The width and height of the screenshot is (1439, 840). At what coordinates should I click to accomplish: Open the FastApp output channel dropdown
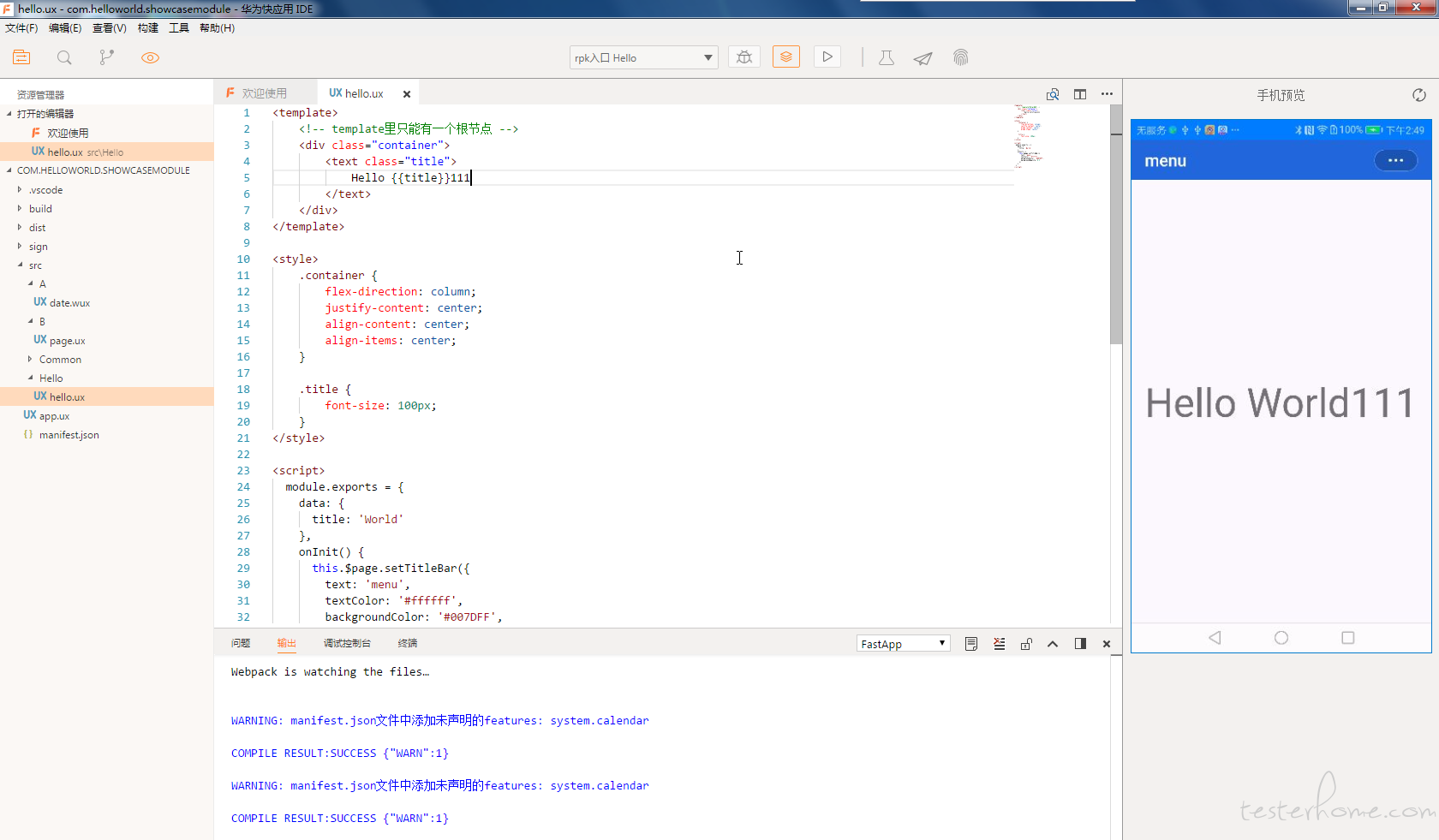coord(904,644)
